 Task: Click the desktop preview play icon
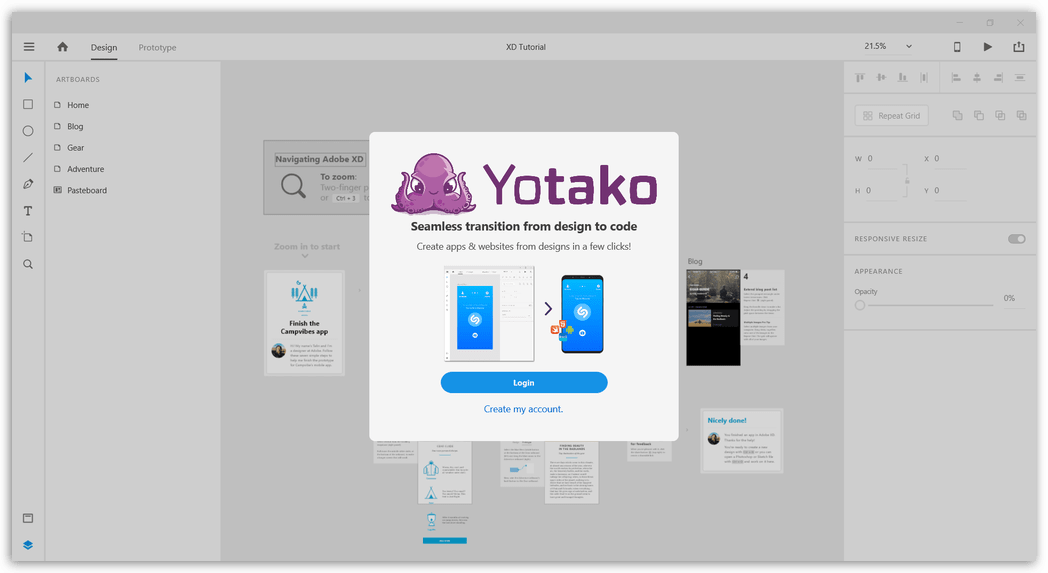pos(988,47)
